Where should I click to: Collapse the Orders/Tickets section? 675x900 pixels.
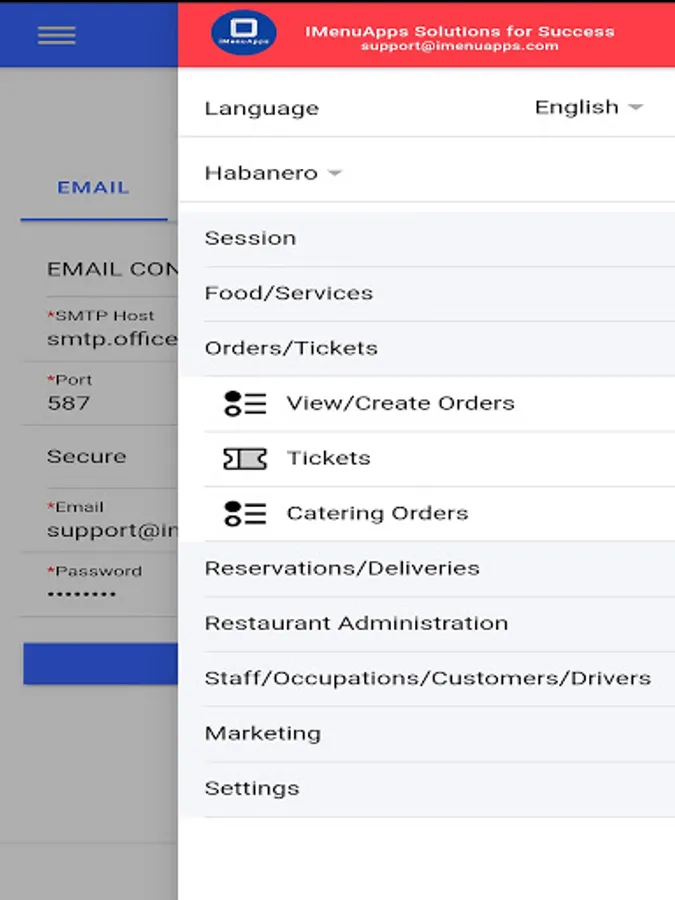click(x=426, y=348)
